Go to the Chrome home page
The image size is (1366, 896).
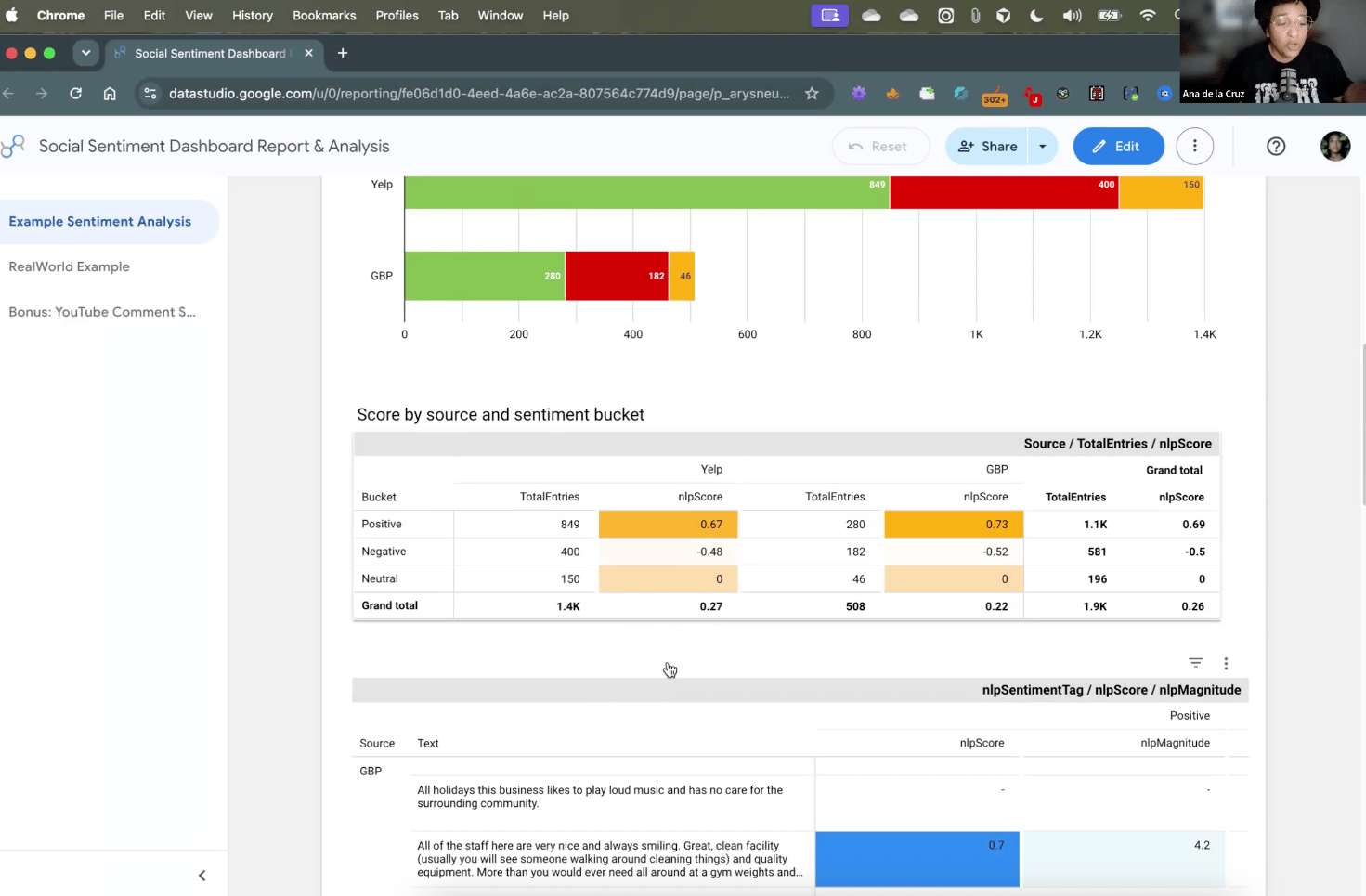pyautogui.click(x=110, y=93)
